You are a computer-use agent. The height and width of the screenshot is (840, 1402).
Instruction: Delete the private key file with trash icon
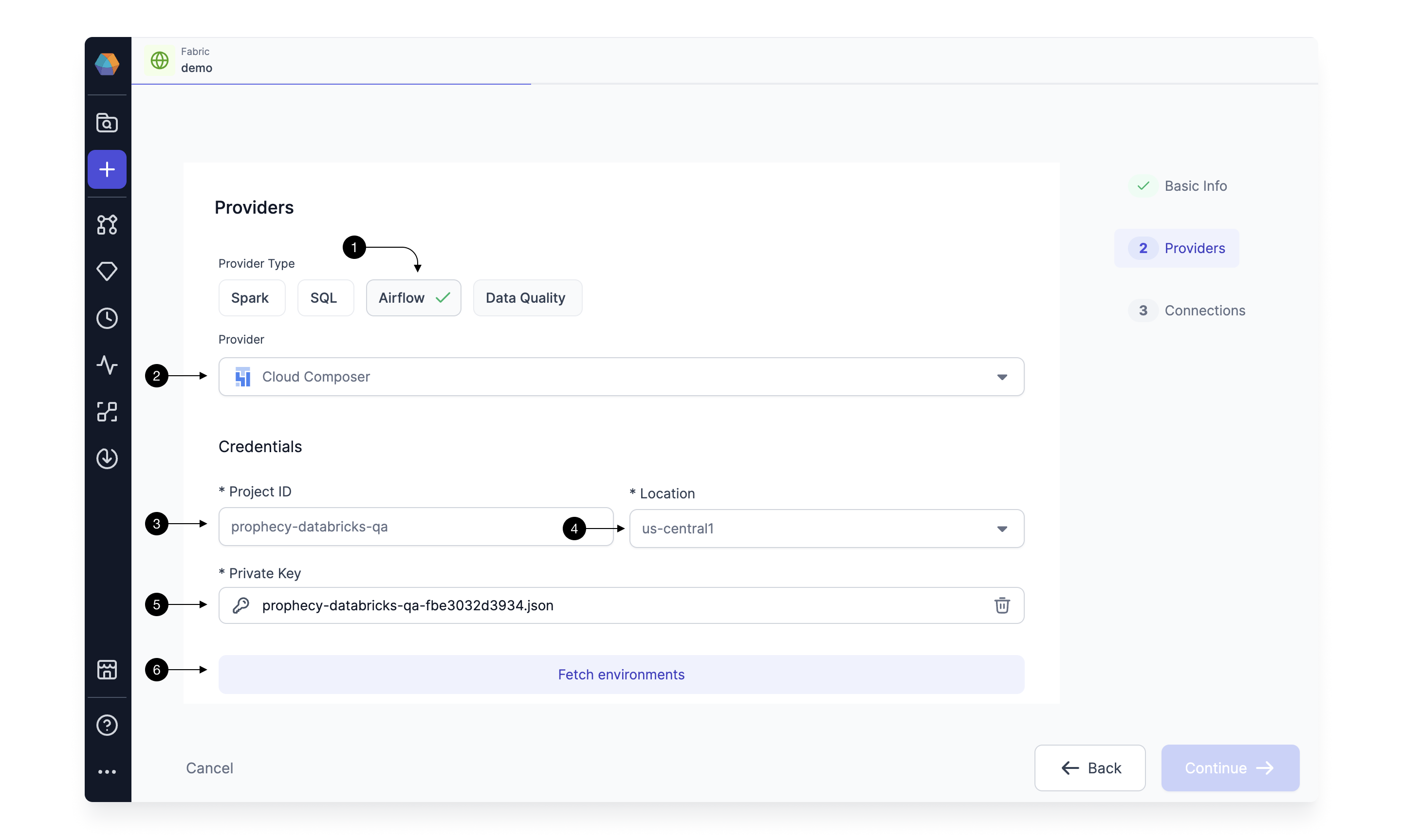(x=1001, y=605)
